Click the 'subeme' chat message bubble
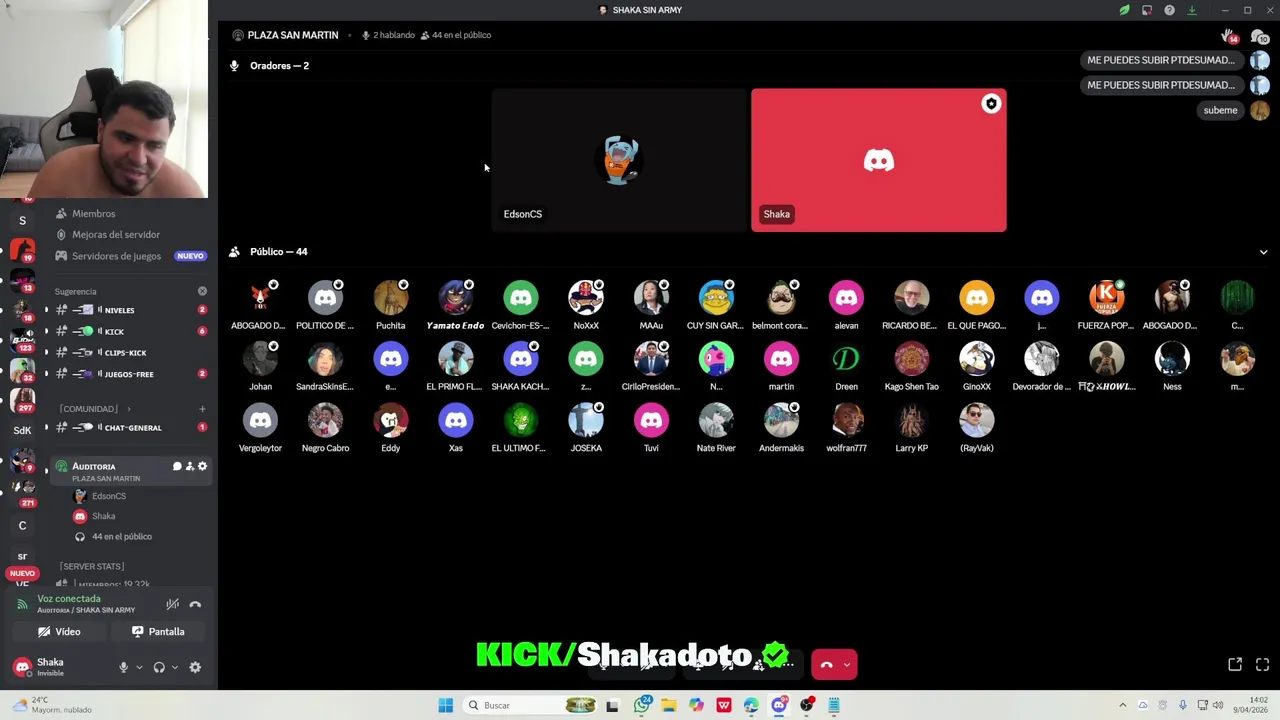 [1220, 110]
